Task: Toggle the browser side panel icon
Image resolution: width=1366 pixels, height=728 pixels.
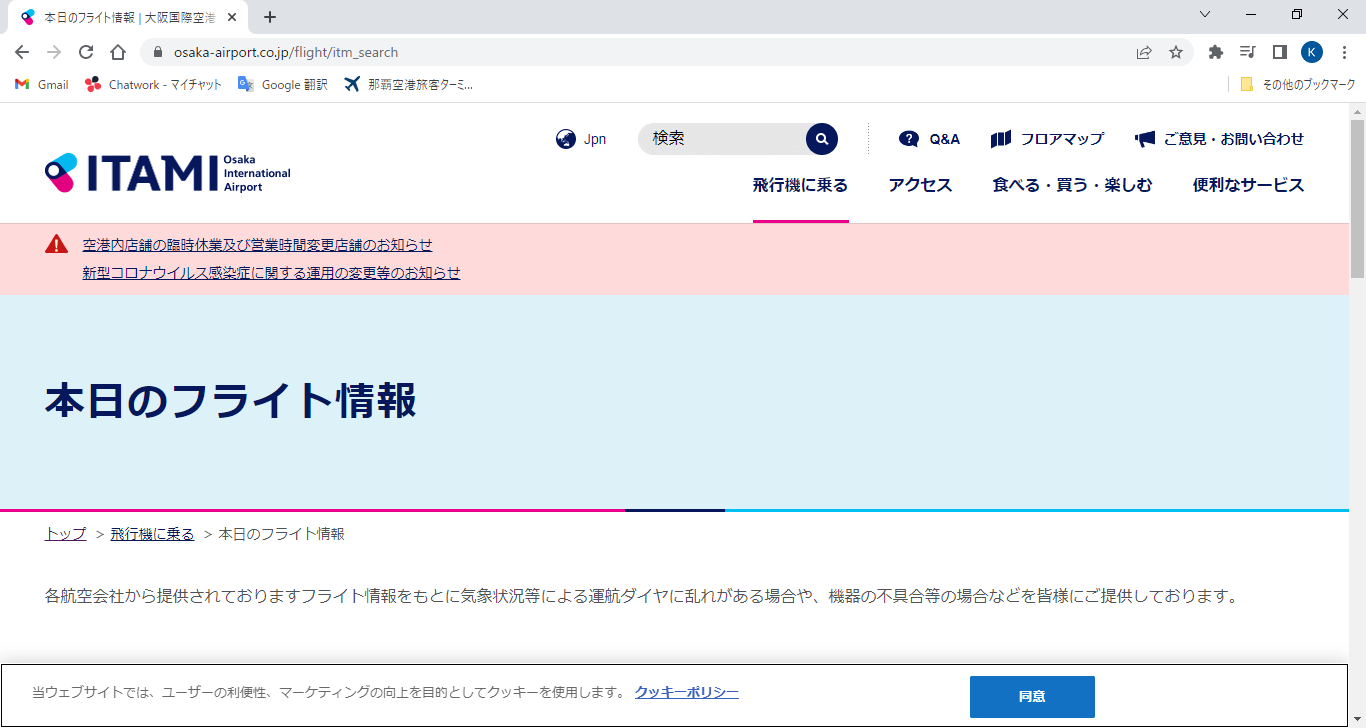Action: (x=1279, y=52)
